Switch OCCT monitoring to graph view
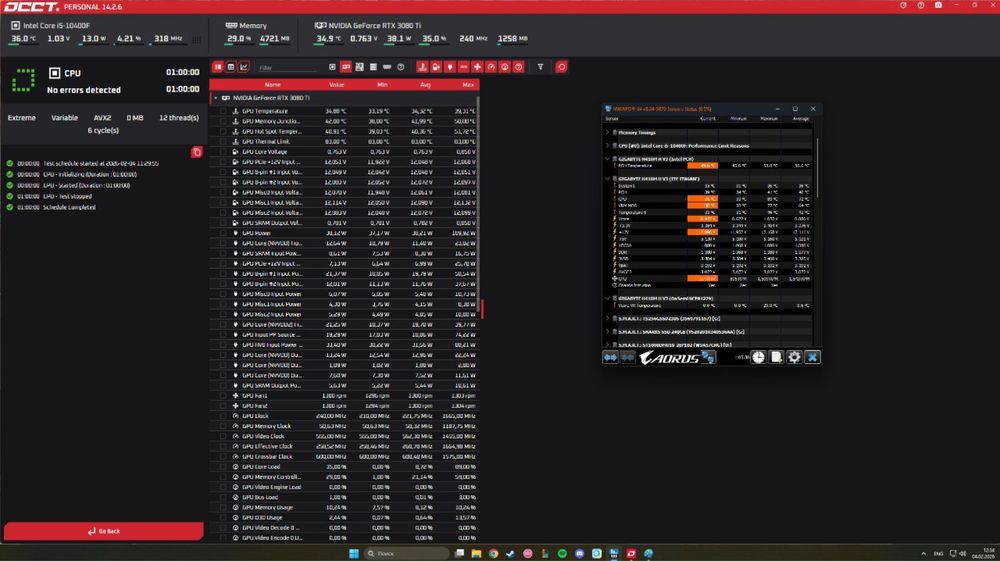Screen dimensions: 1000x561 click(x=244, y=67)
